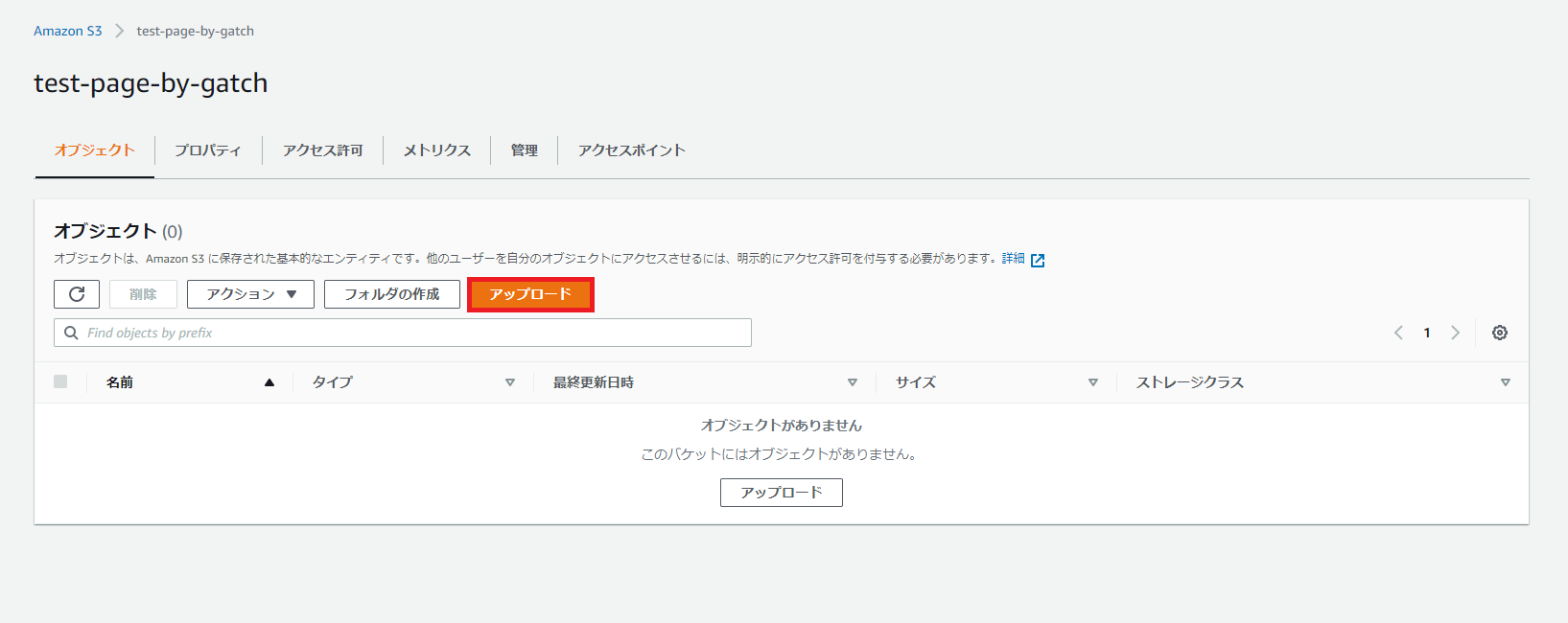Click the test-page-by-gatch page title
Image resolution: width=1568 pixels, height=623 pixels.
click(151, 83)
